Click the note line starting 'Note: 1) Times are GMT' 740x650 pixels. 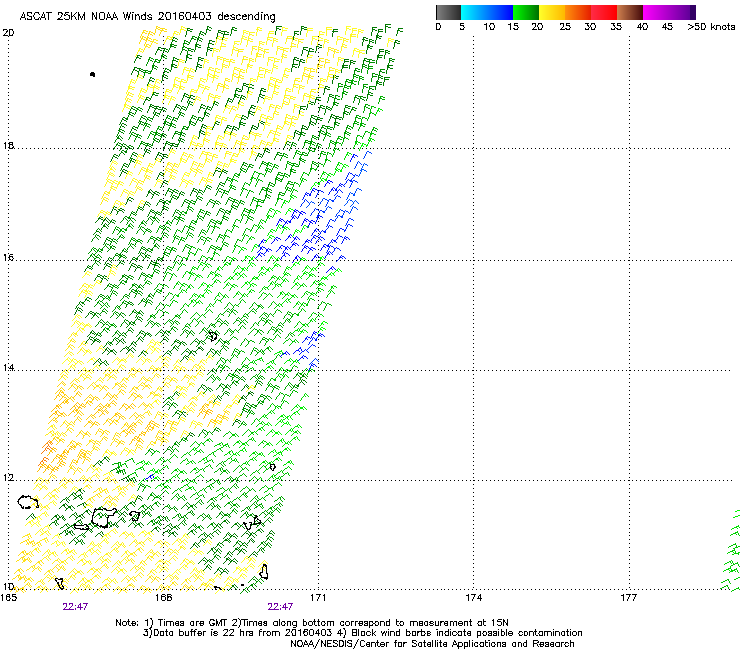(x=312, y=623)
